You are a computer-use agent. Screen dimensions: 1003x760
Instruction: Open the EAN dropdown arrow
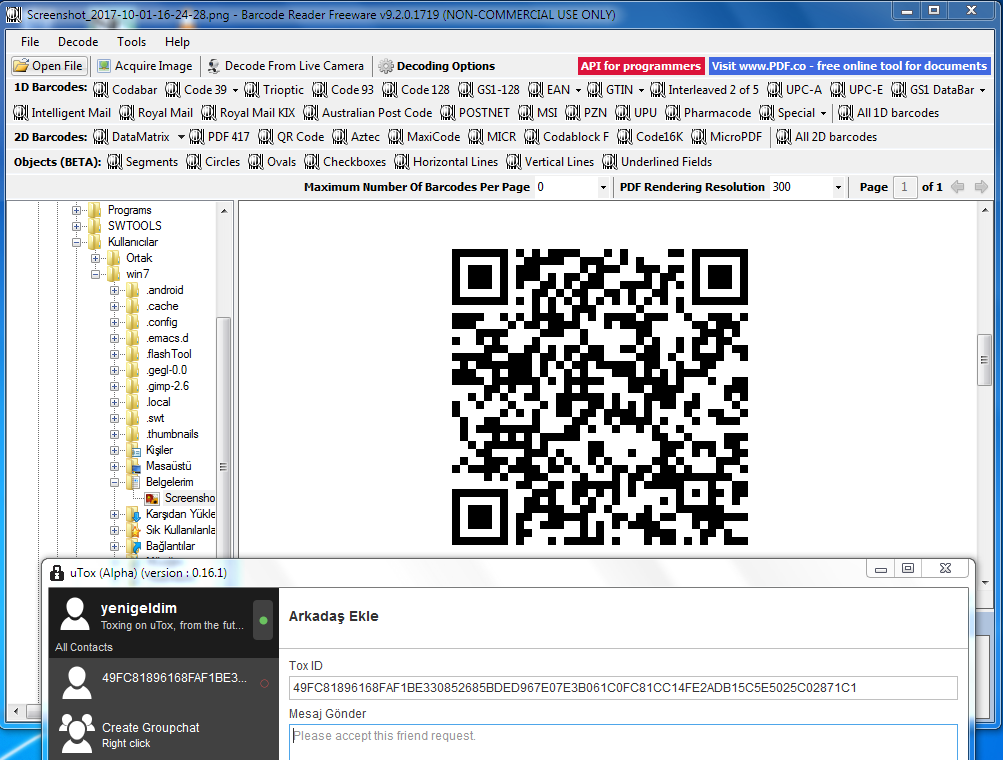578,90
